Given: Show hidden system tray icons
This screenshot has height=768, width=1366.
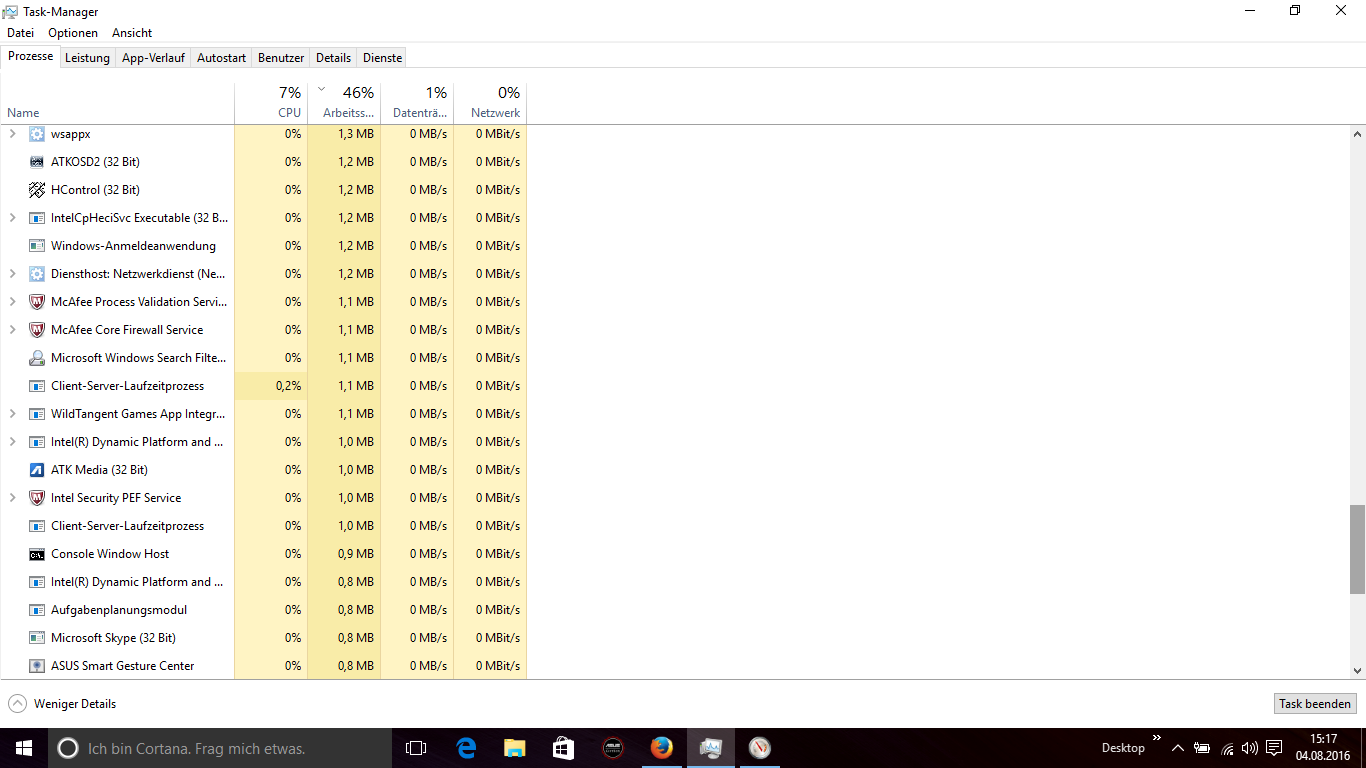Looking at the screenshot, I should click(x=1178, y=748).
